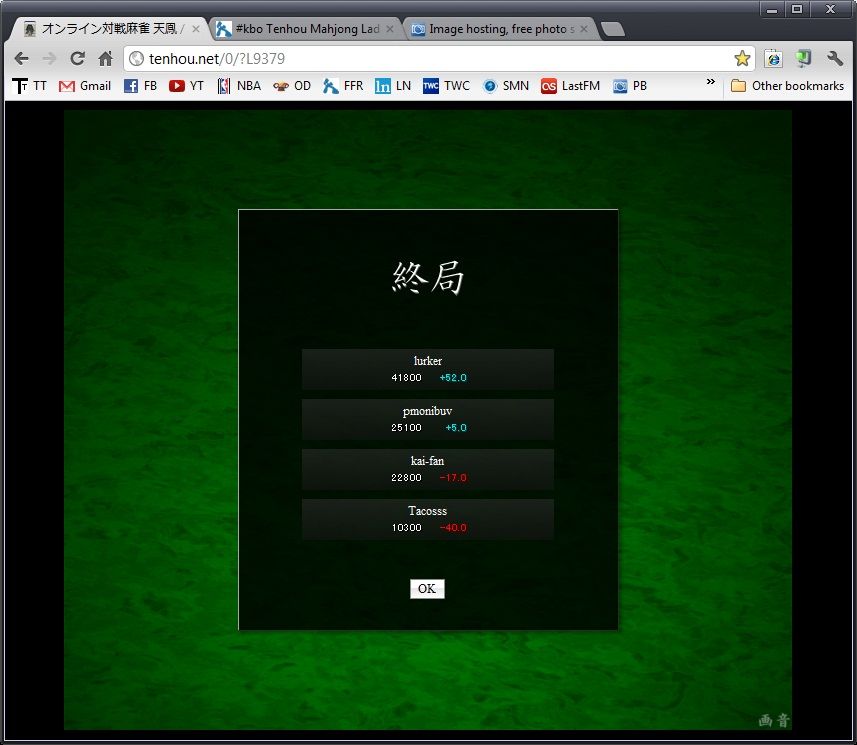This screenshot has height=745, width=857.
Task: Switch to the Image hosting tab
Action: pos(493,29)
